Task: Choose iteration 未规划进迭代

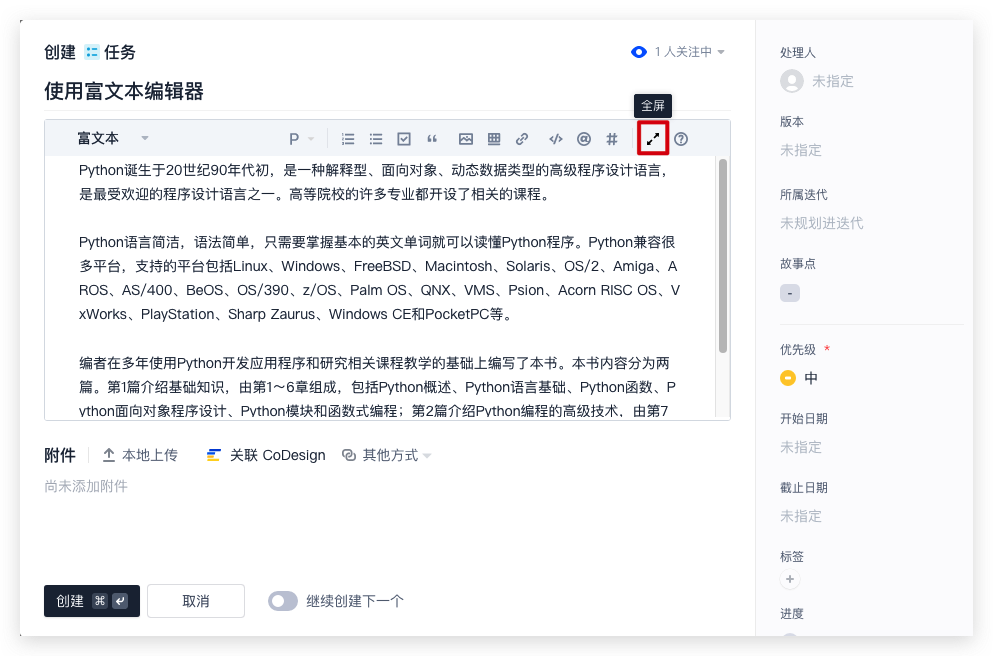Action: coord(821,223)
